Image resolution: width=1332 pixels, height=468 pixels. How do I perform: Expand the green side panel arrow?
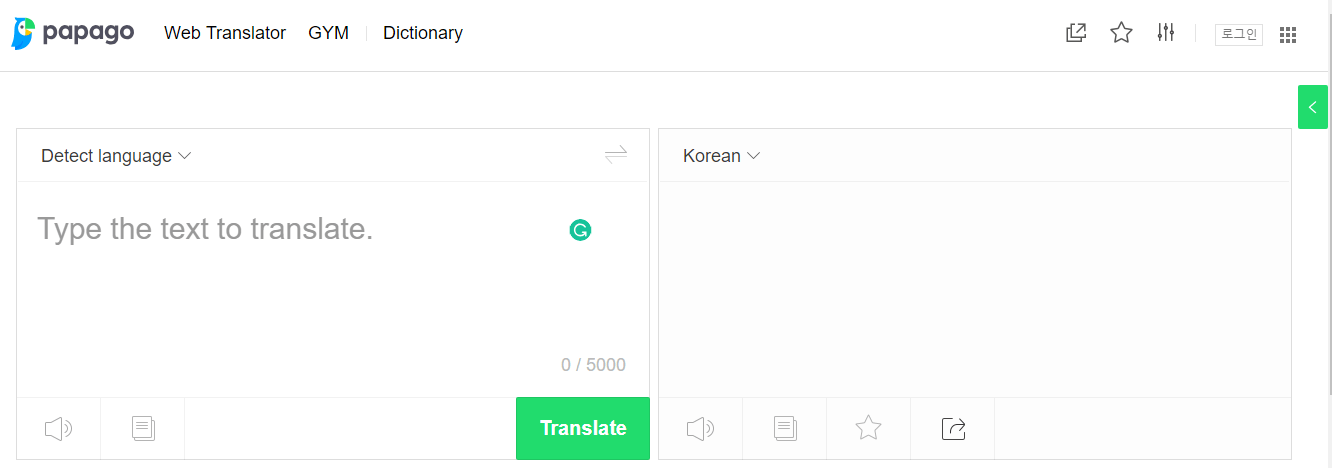1313,107
